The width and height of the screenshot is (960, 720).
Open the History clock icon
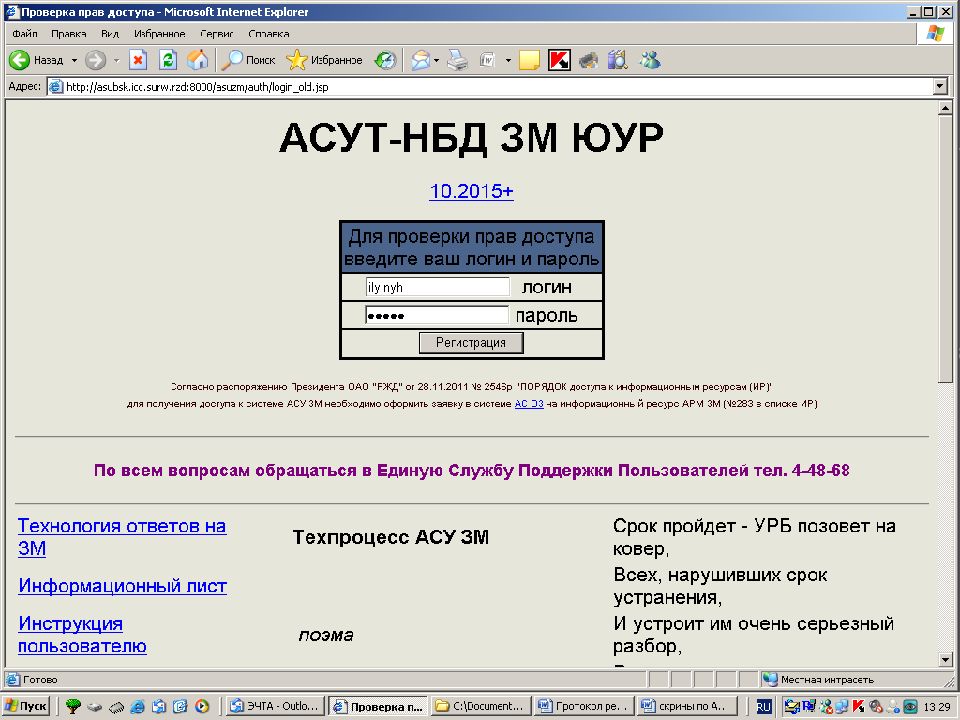(x=385, y=60)
